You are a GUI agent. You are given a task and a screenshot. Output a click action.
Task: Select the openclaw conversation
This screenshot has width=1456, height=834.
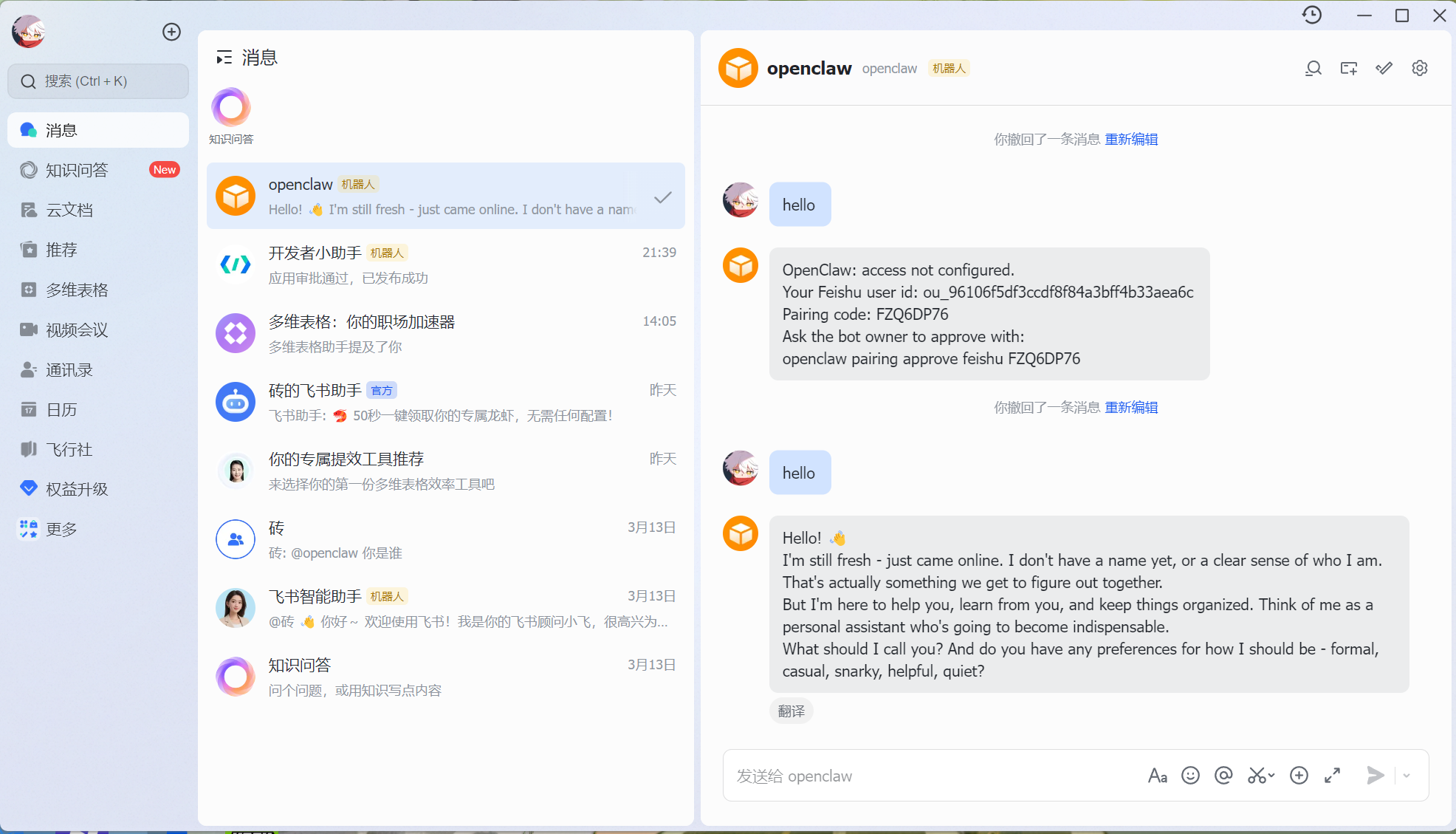click(446, 196)
